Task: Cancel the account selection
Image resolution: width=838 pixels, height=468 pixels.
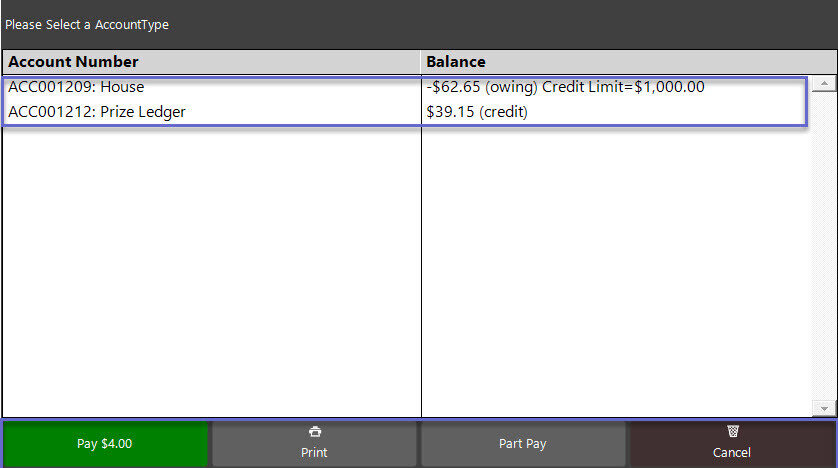Action: click(x=732, y=443)
